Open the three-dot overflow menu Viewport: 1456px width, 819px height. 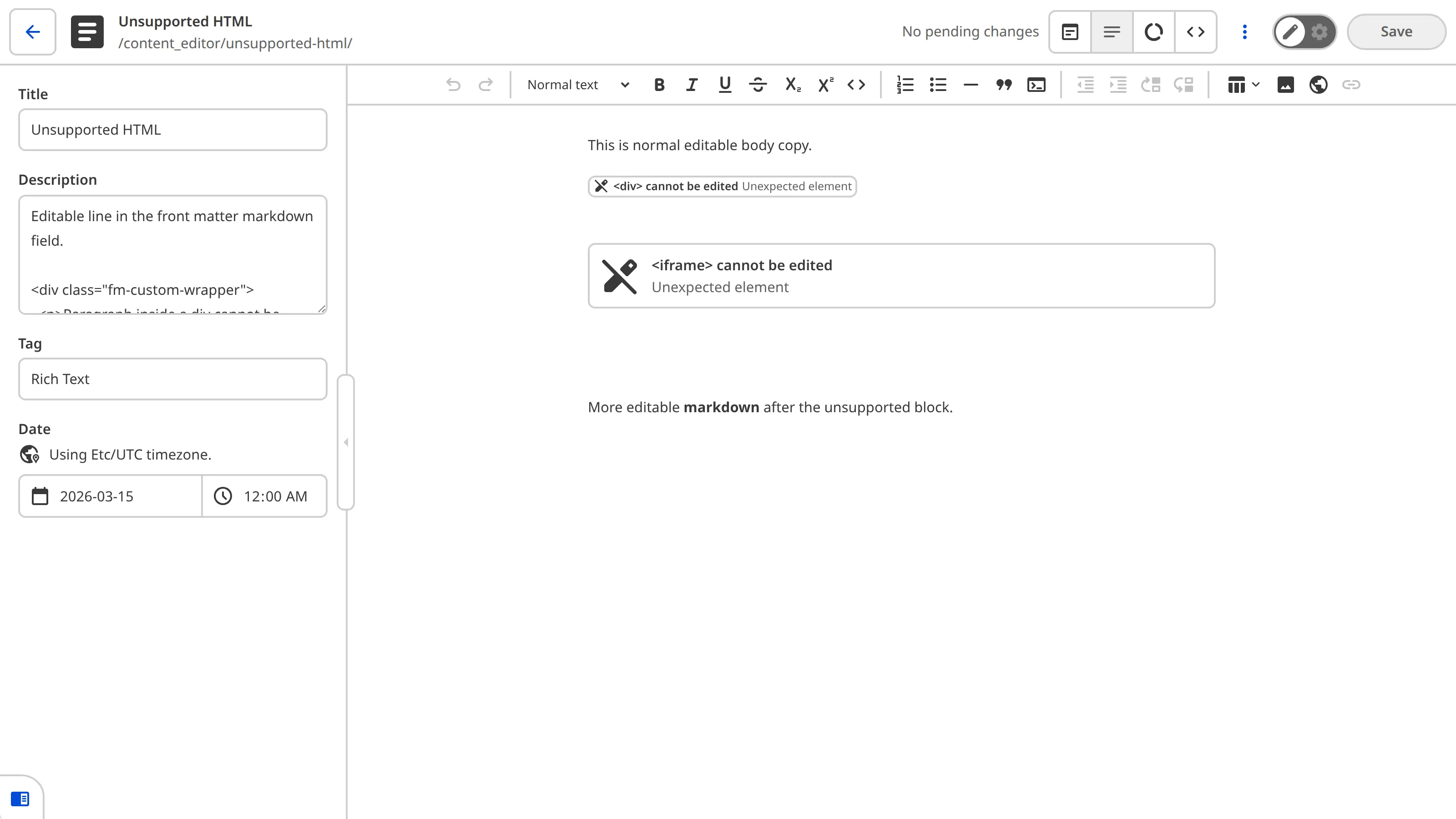tap(1244, 32)
